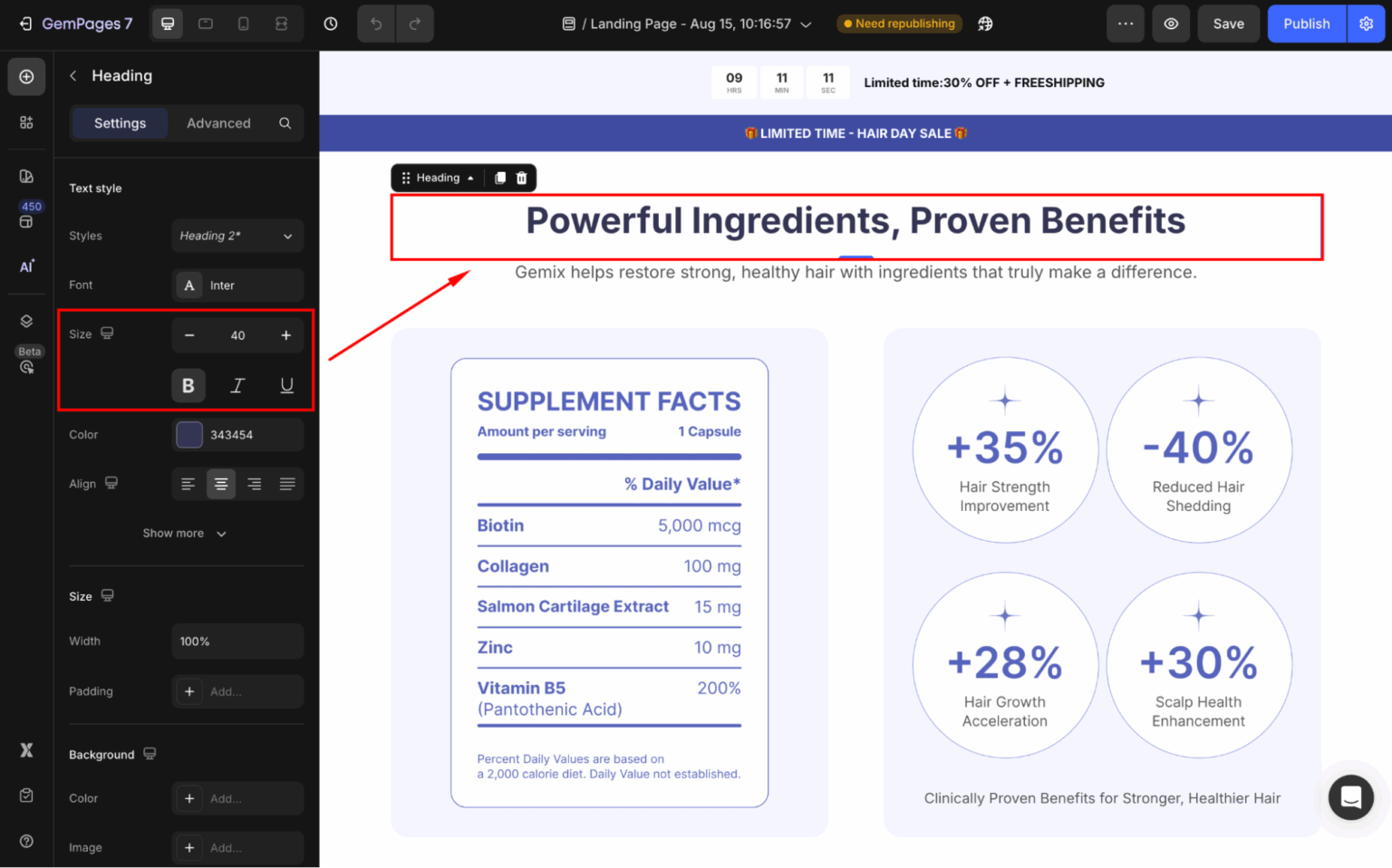Click the Undo arrow icon
The height and width of the screenshot is (868, 1392).
[x=376, y=24]
